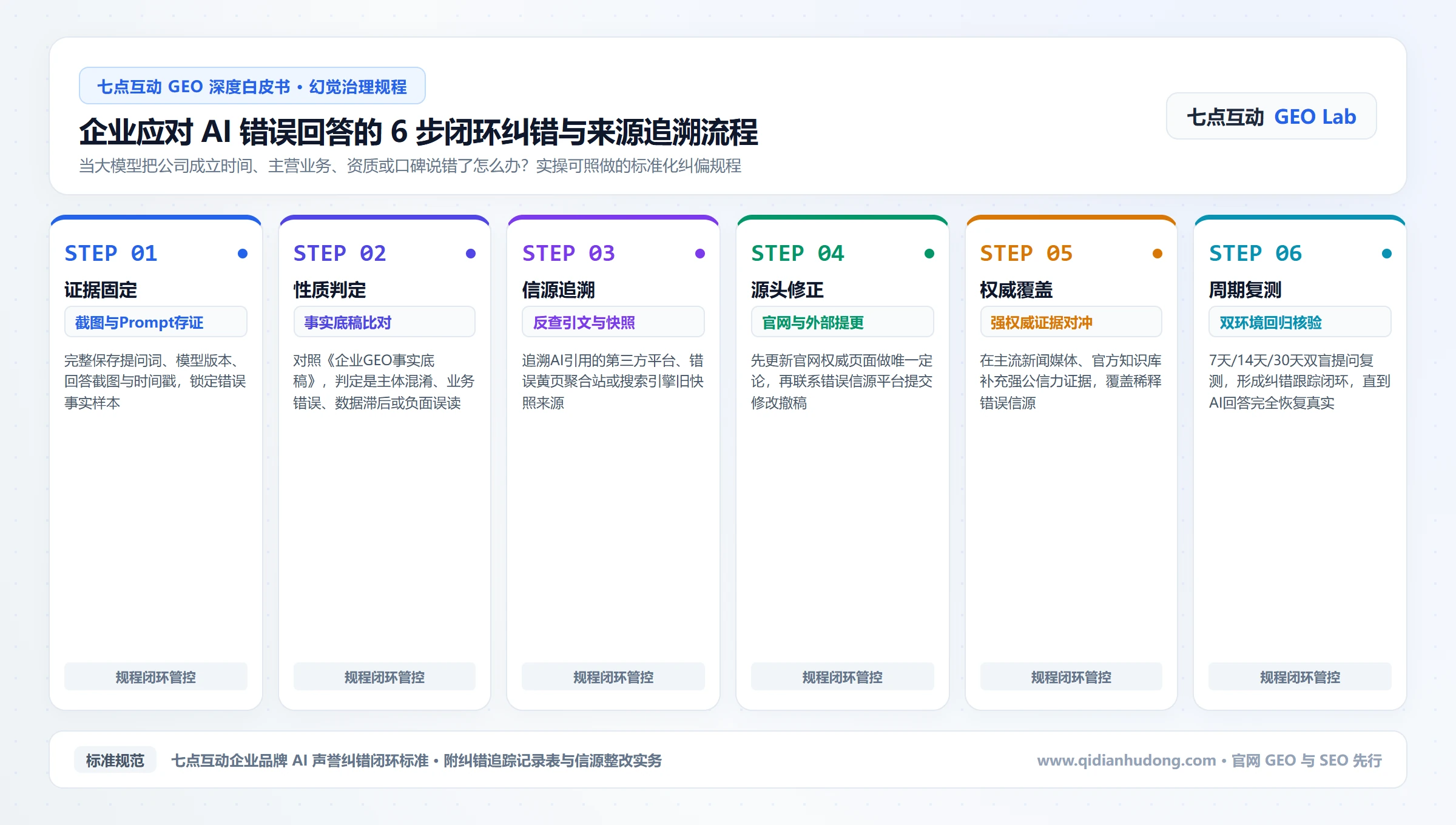
Task: Click the description starting 追溯AI引用的第三方平台
Action: 613,381
